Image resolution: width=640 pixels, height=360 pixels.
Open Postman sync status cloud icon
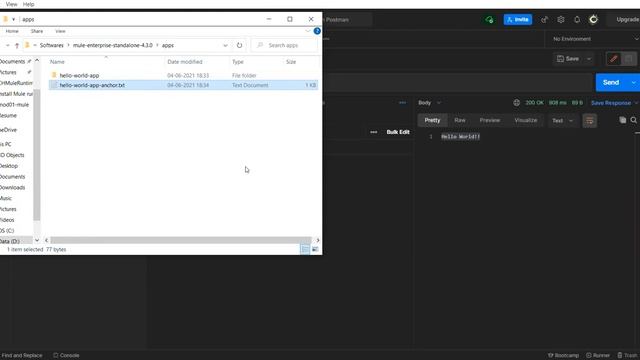click(489, 20)
